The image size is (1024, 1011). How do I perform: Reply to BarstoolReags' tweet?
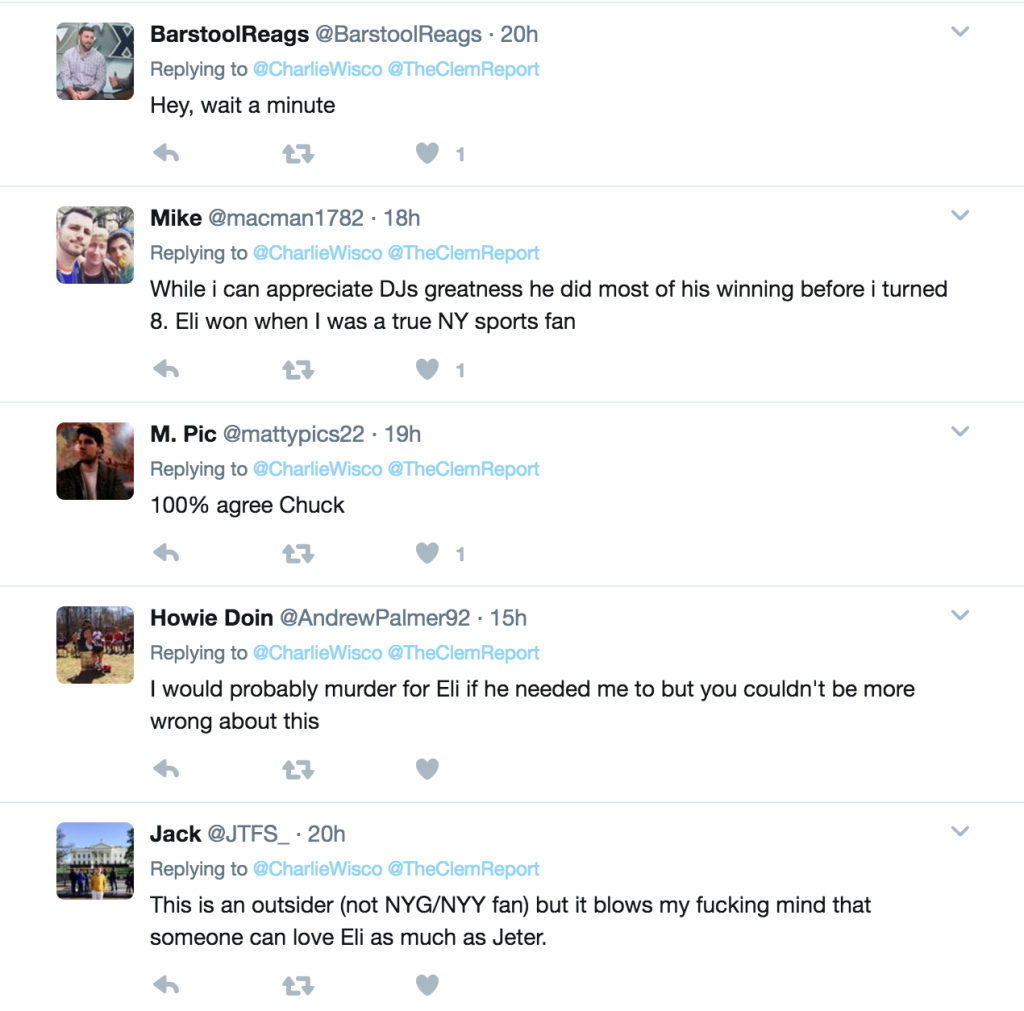[166, 153]
